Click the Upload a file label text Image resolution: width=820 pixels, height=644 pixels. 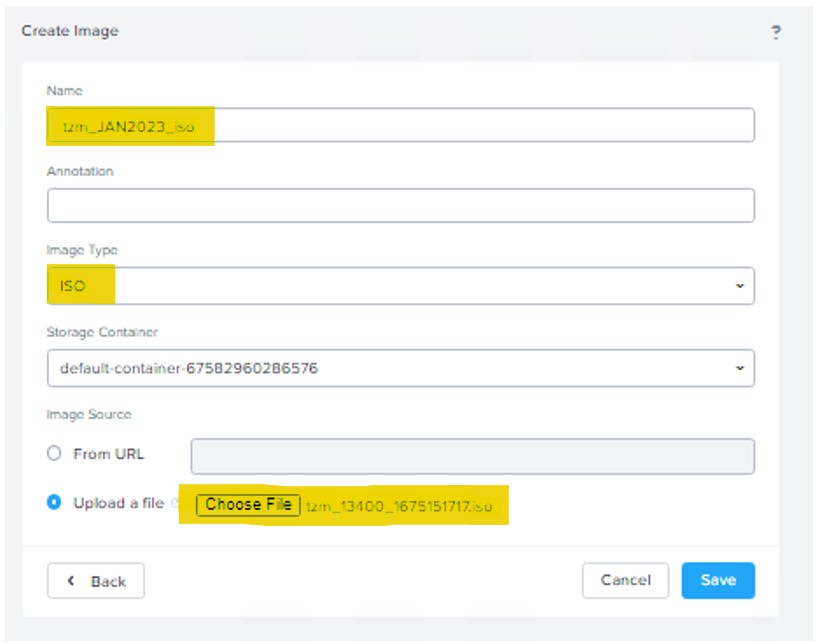pos(118,503)
